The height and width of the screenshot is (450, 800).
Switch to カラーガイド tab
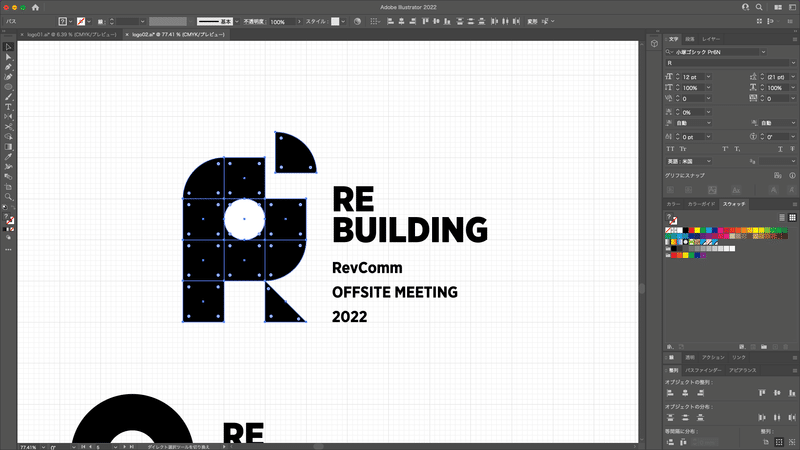702,204
